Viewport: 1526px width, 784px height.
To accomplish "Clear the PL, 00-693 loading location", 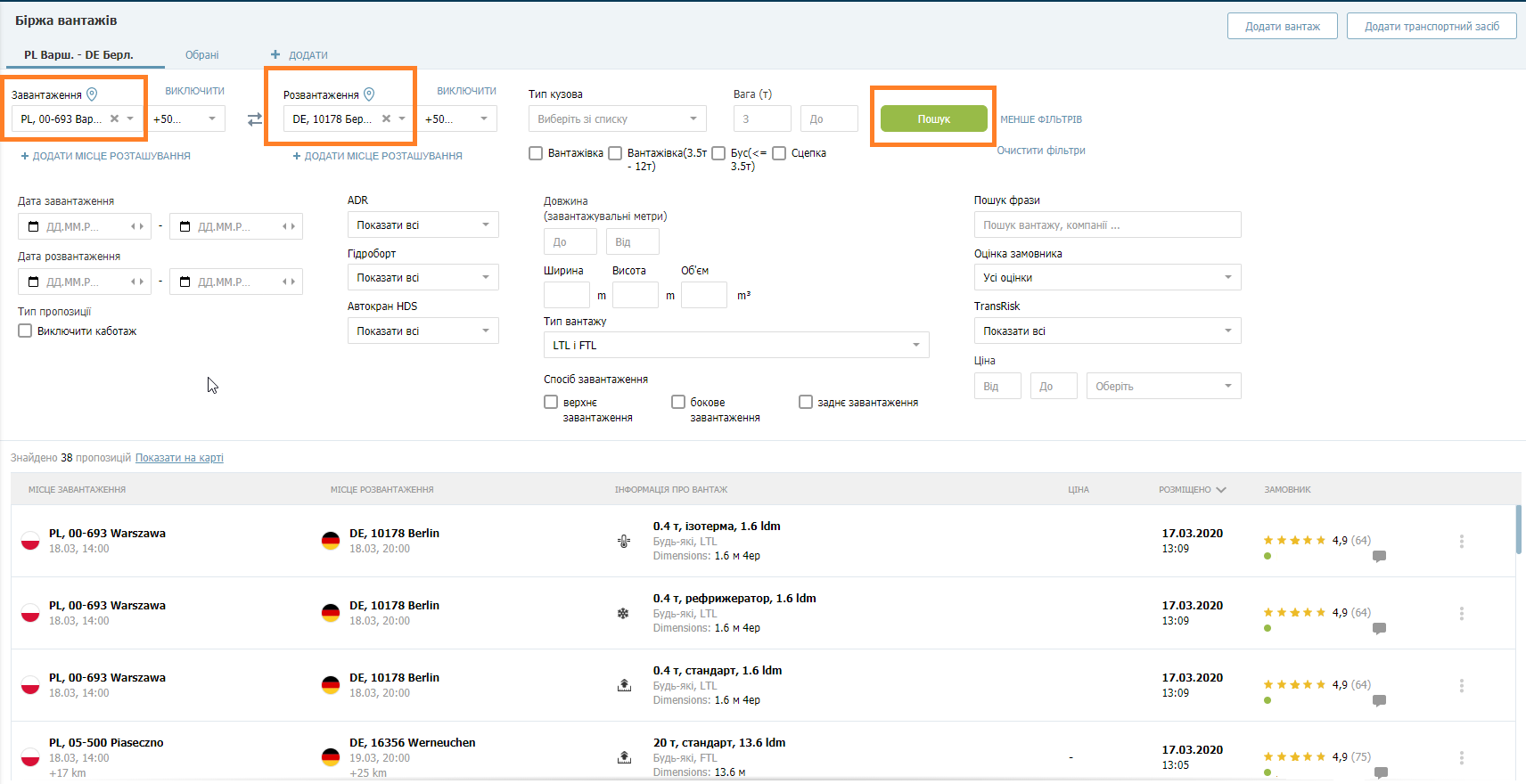I will pyautogui.click(x=114, y=118).
